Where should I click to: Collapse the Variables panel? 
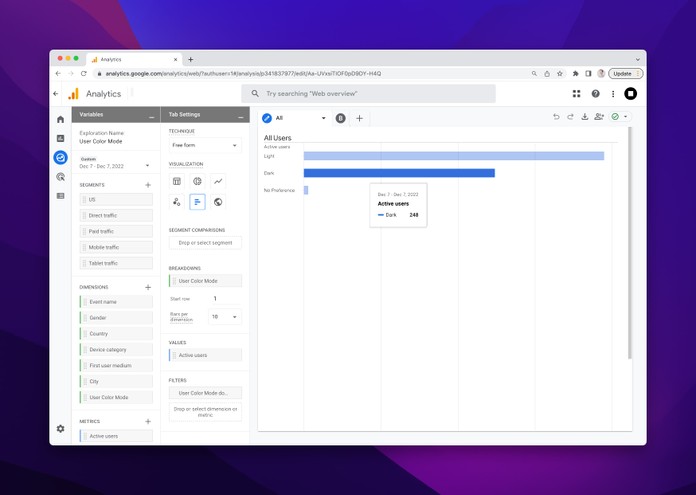click(152, 116)
